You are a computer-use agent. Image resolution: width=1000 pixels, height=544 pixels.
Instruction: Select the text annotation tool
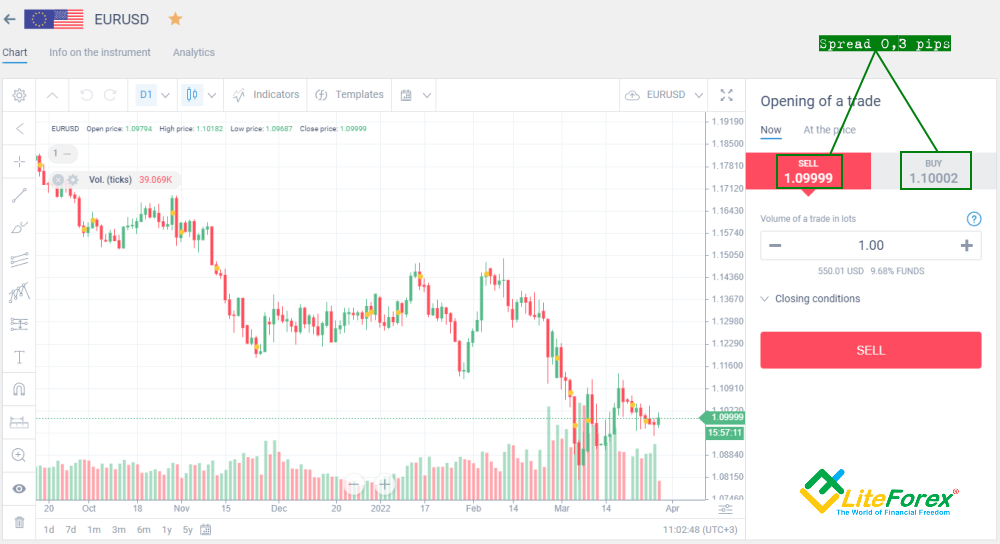19,357
